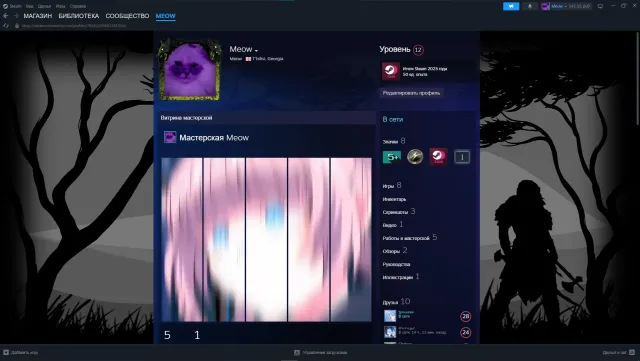Image resolution: width=640 pixels, height=361 pixels.
Task: Click the plus icon for Добавить игру
Action: click(x=6, y=352)
